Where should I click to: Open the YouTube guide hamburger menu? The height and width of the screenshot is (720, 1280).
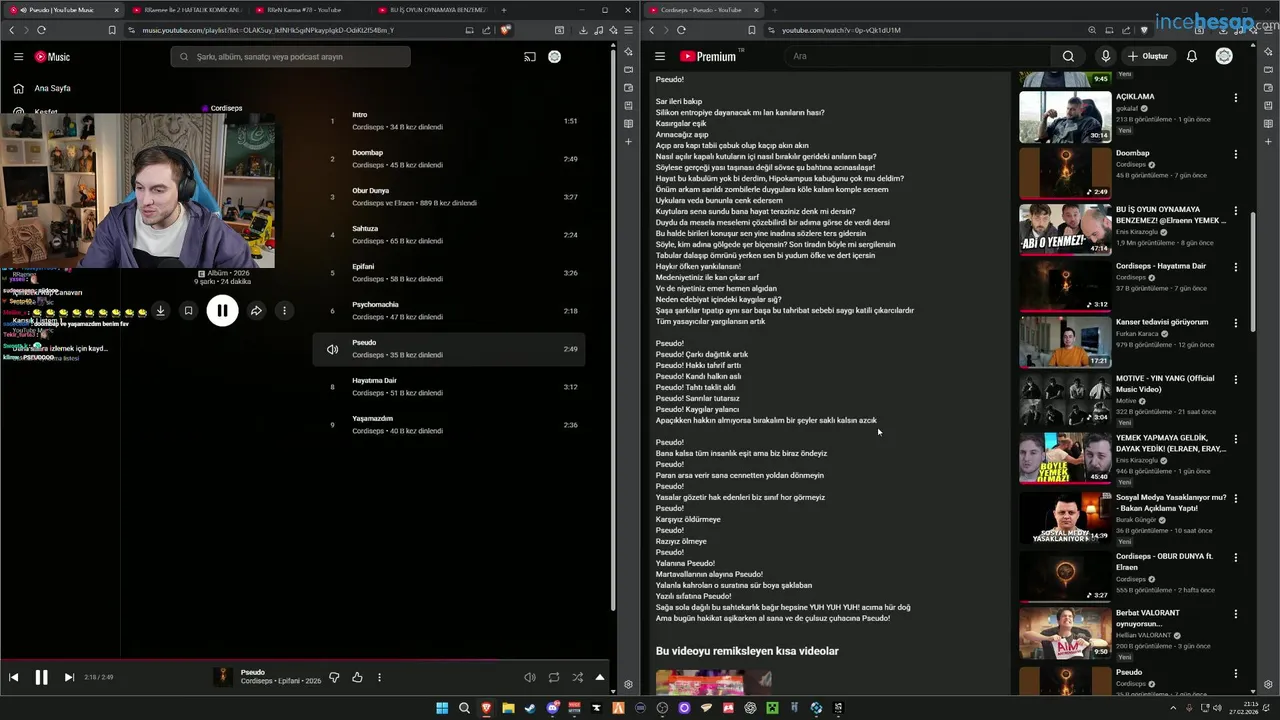(x=660, y=56)
